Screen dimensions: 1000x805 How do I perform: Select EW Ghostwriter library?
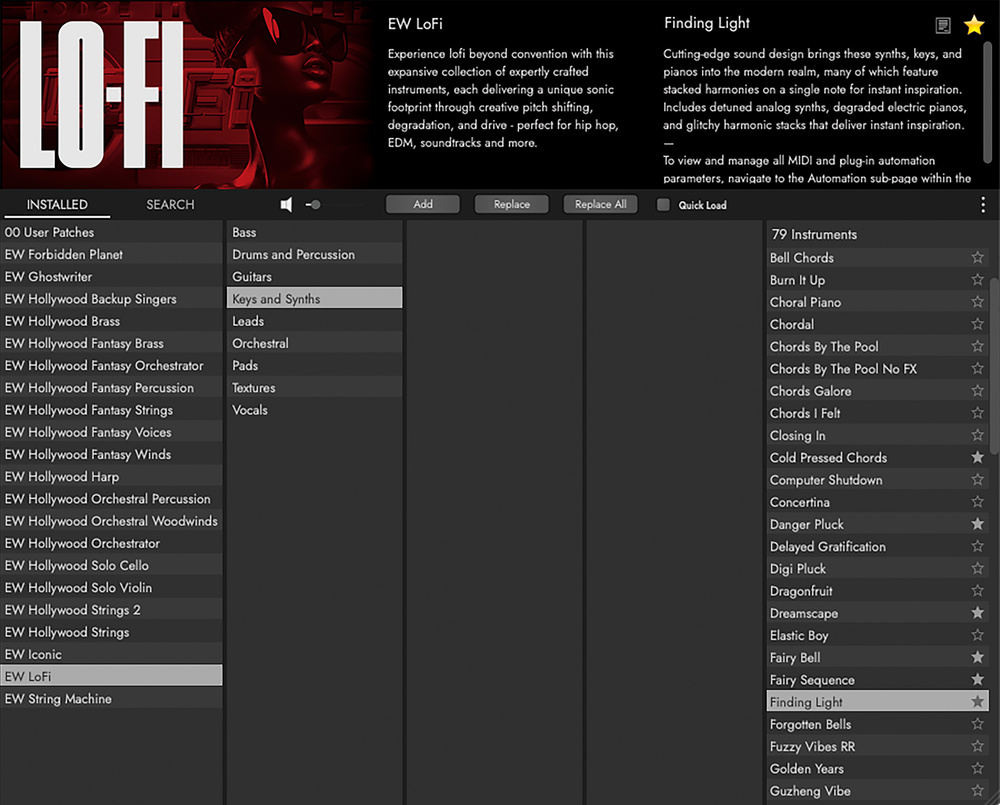coord(112,277)
